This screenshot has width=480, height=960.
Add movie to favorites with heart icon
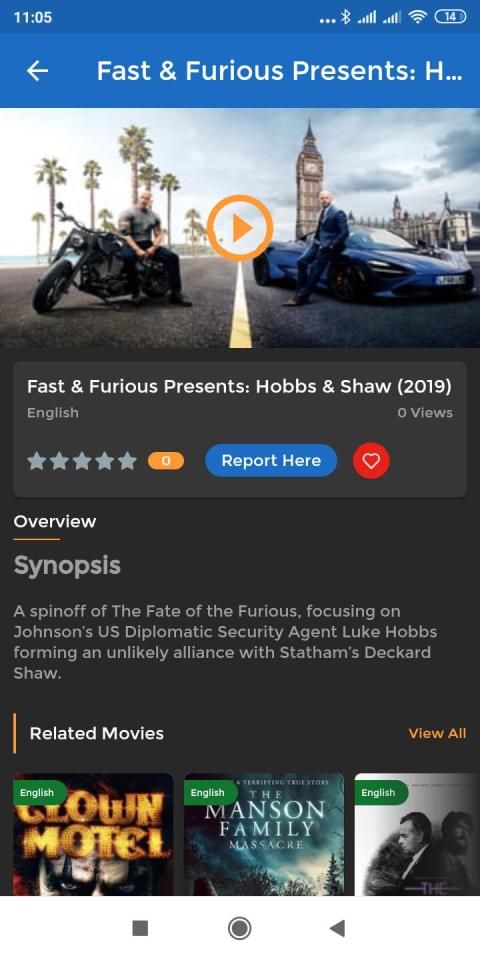click(371, 461)
